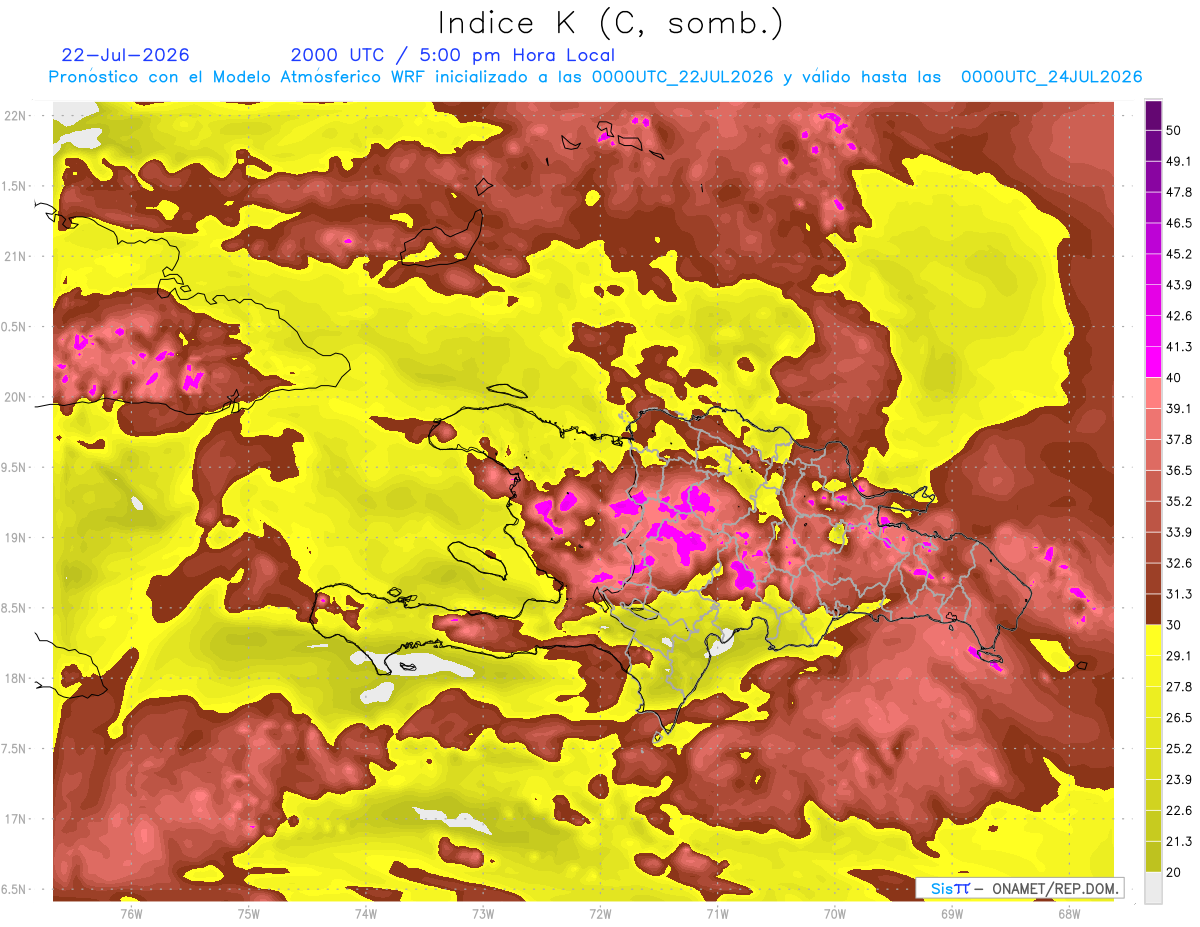
Task: Click the colorbar value "21.3"
Action: [x=1179, y=841]
